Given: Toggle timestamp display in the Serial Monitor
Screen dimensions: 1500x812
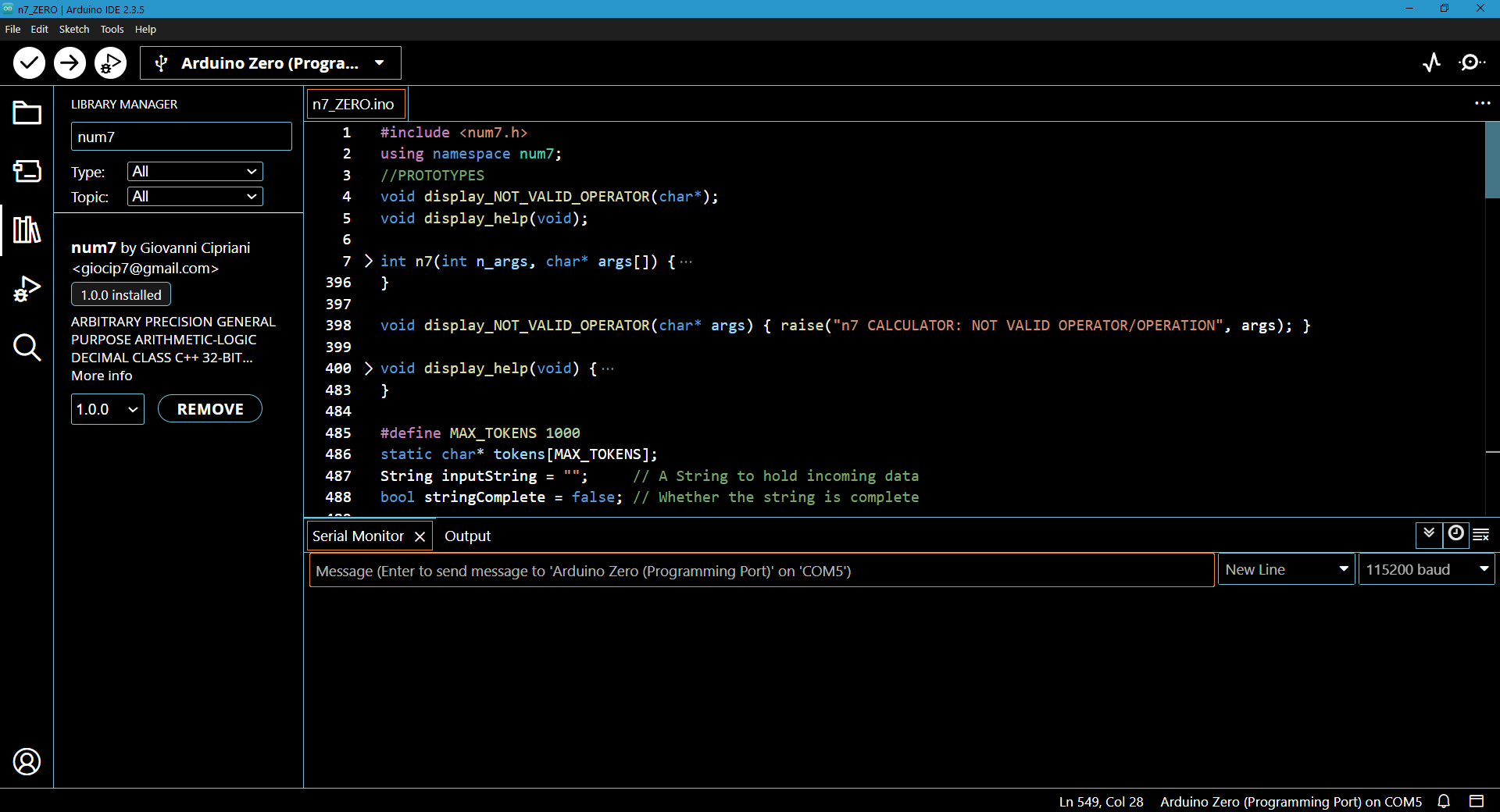Looking at the screenshot, I should [1455, 535].
